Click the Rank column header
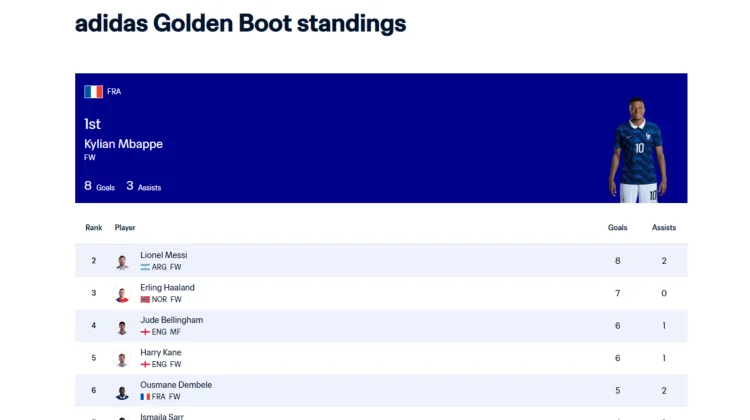750x420 pixels. pos(94,228)
